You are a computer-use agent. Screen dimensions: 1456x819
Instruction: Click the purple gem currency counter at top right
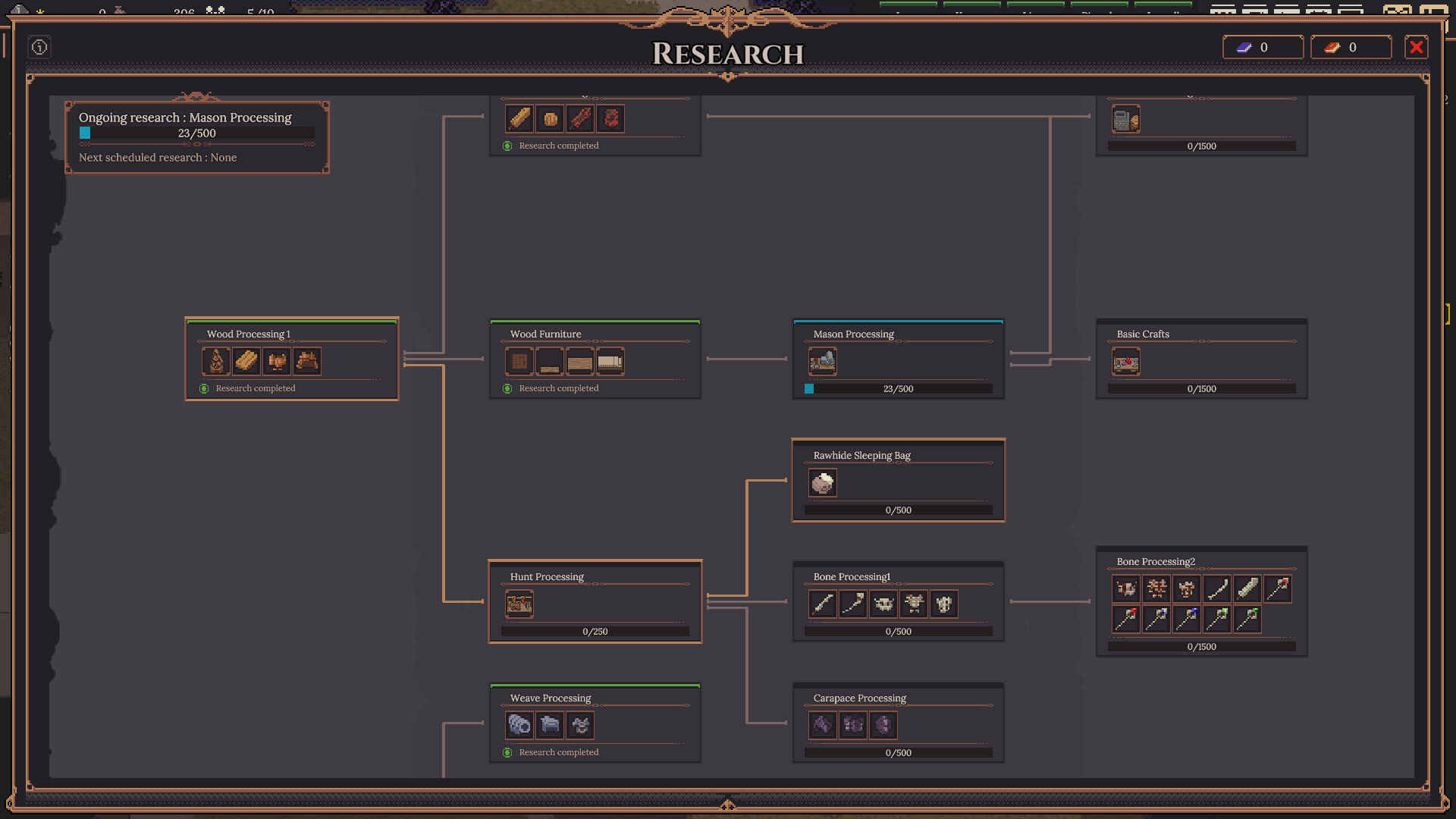coord(1263,46)
